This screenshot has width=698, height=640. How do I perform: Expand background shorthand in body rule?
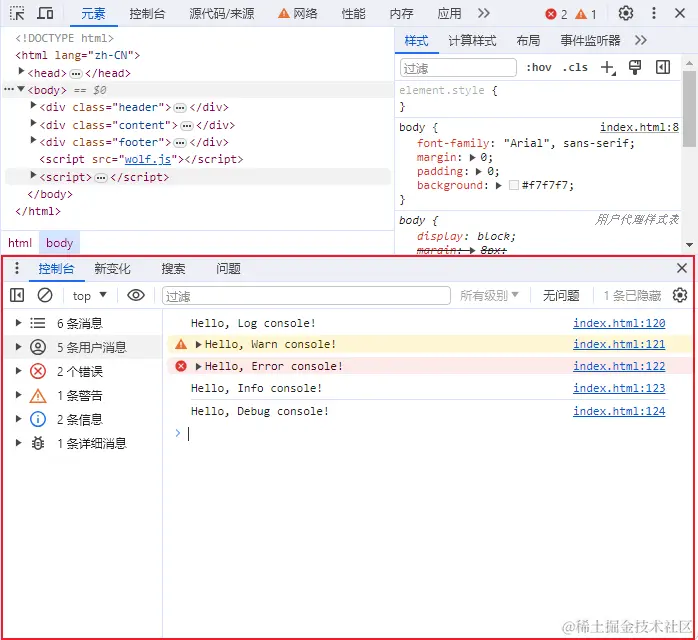[x=499, y=186]
